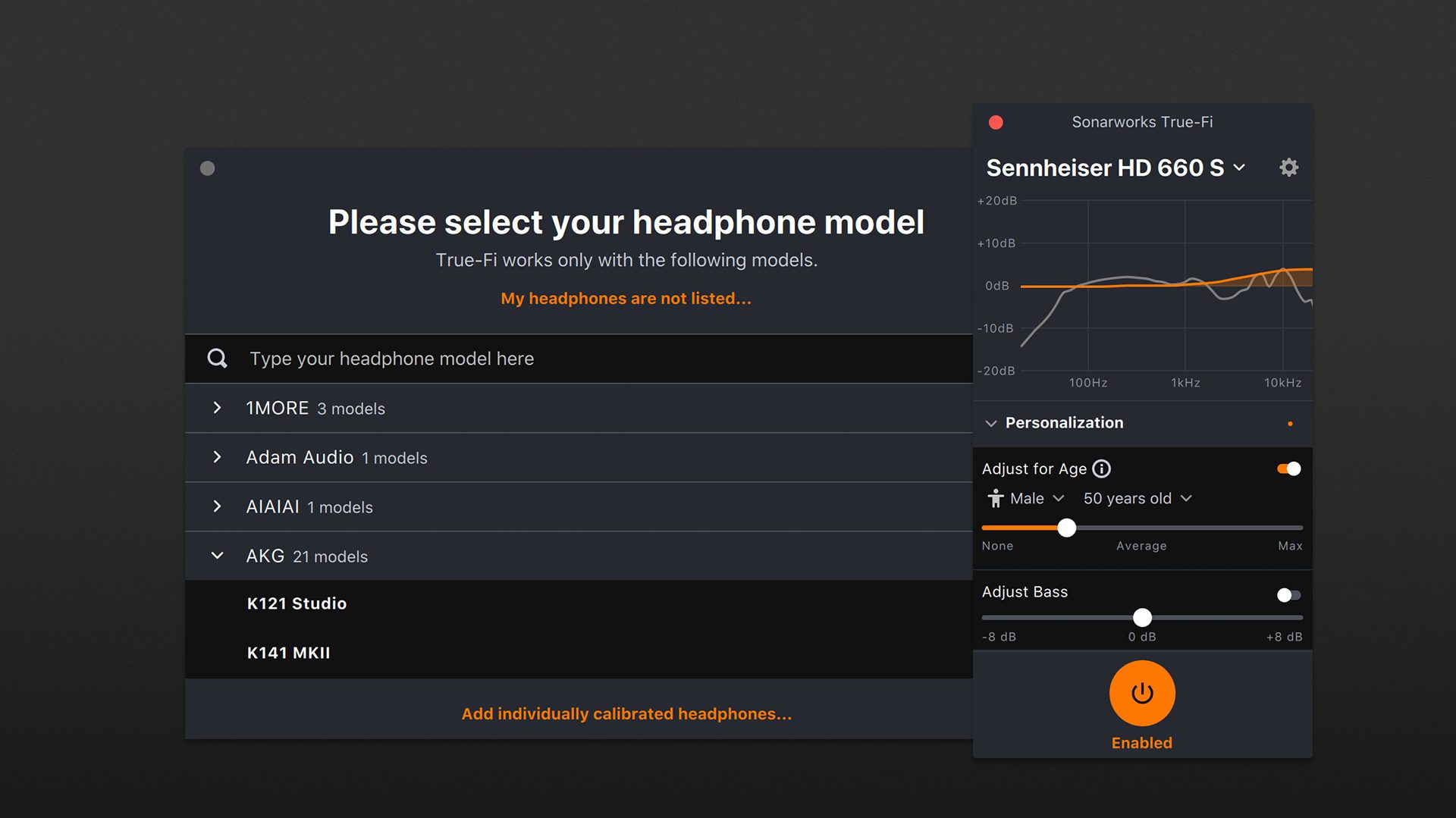Select the K141 MKII headphone model

tap(288, 653)
